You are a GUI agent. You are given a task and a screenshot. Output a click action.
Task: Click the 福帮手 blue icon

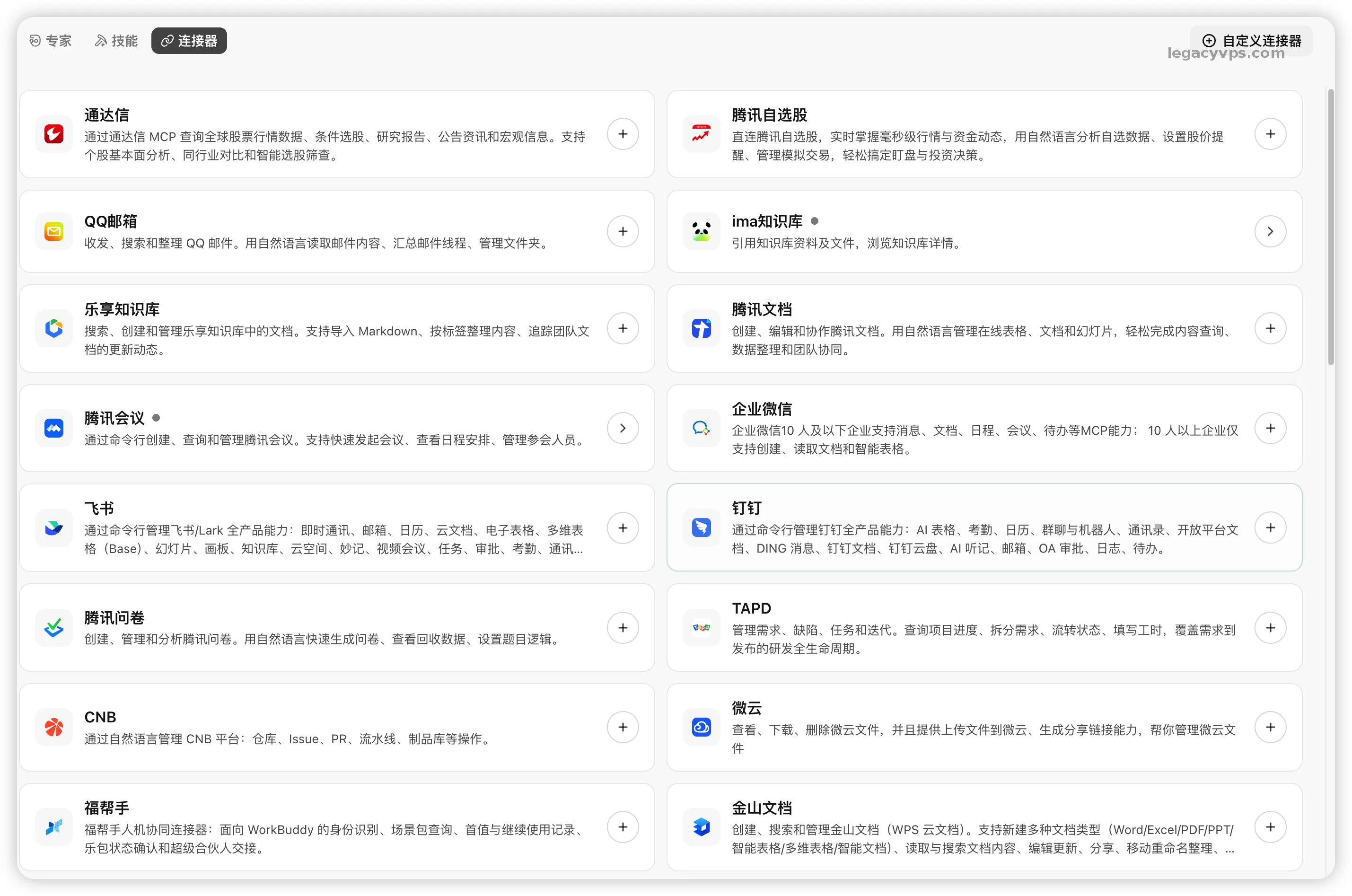[x=54, y=827]
